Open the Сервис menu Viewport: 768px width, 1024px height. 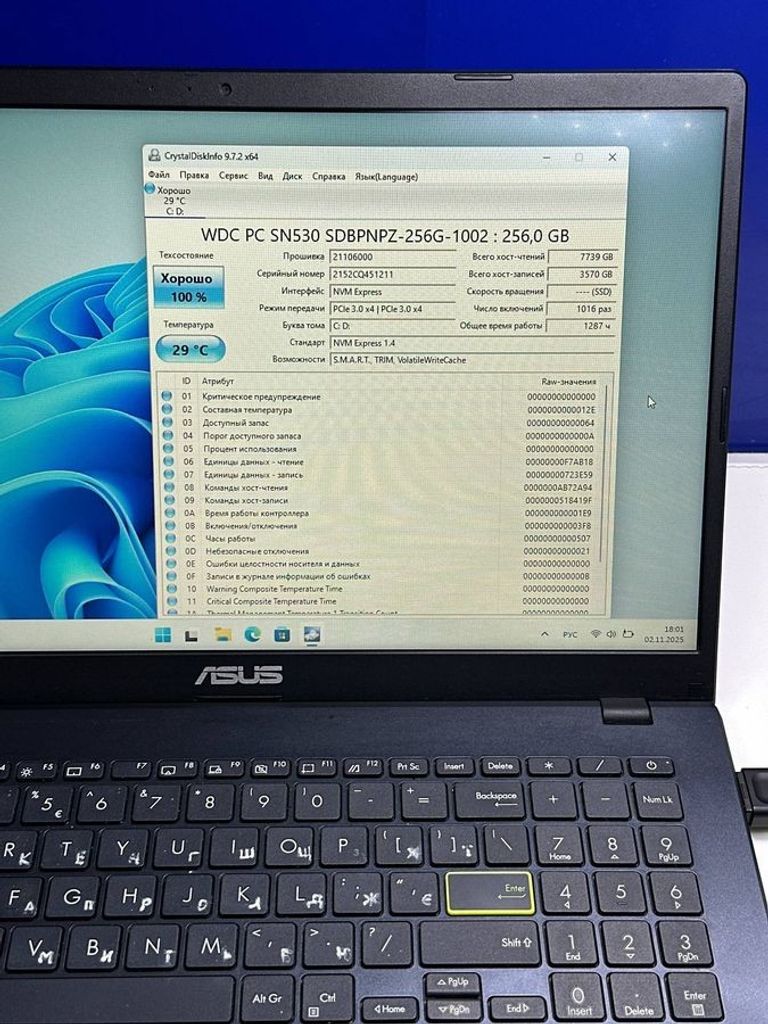pos(233,176)
